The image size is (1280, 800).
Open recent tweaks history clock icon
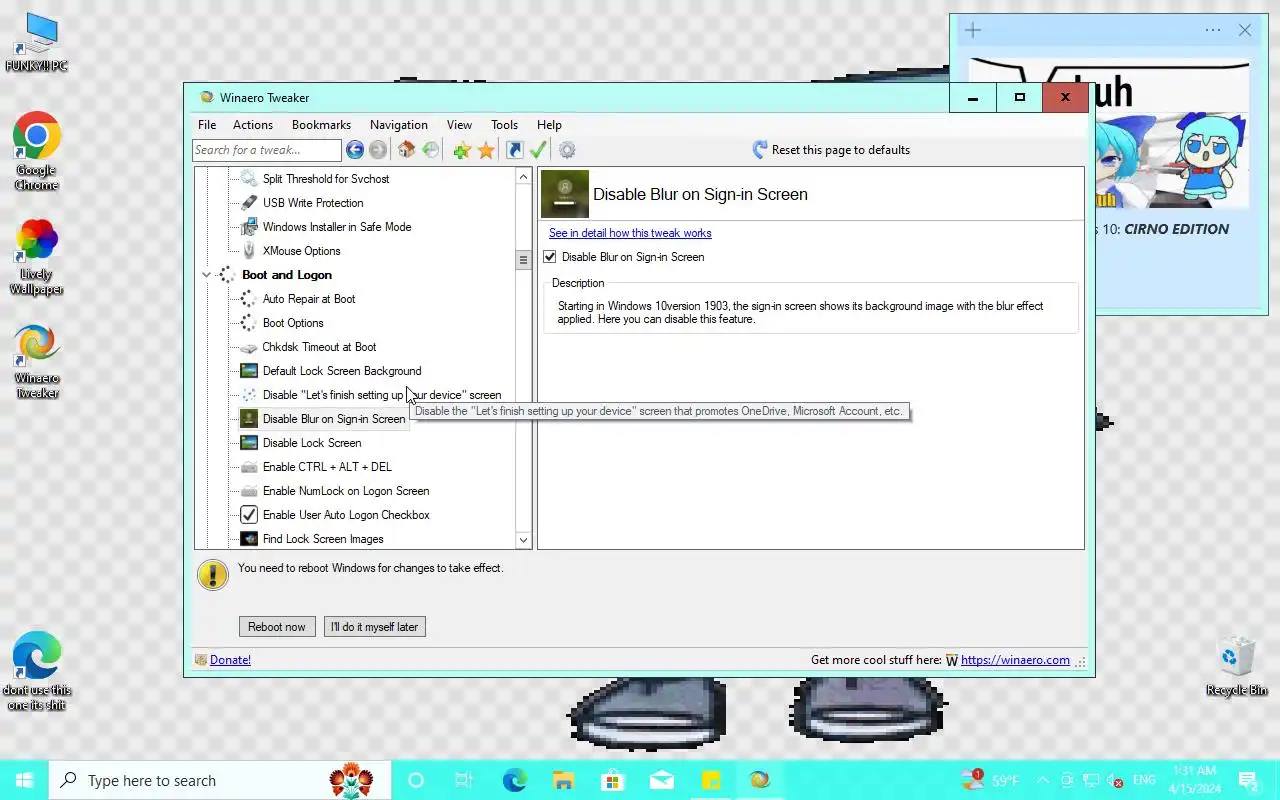(431, 150)
